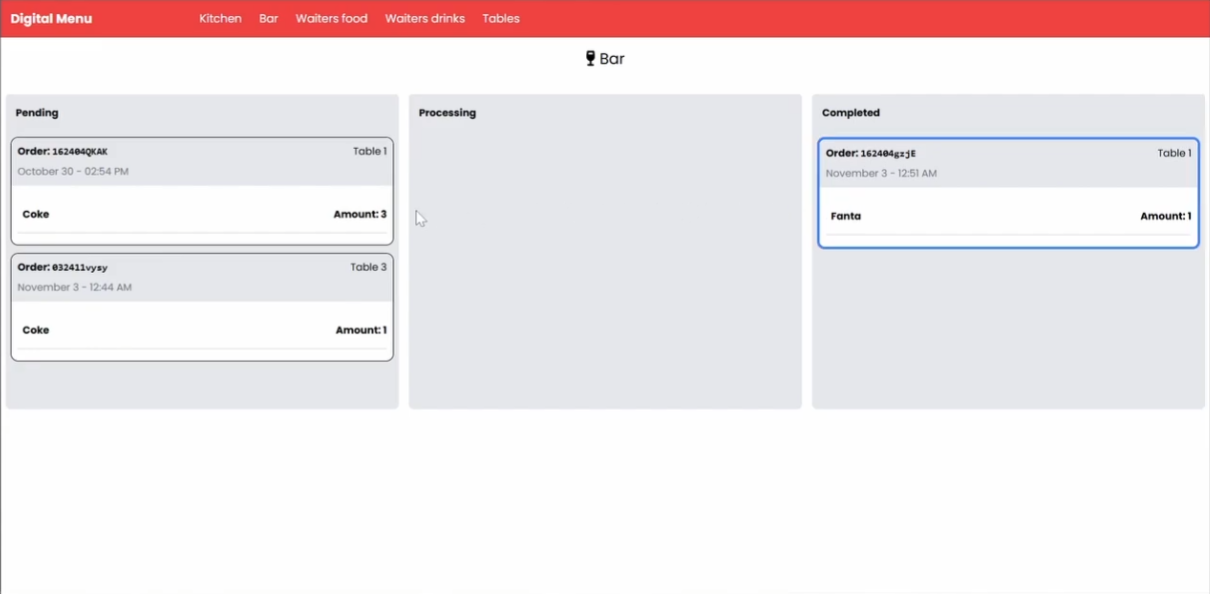This screenshot has width=1210, height=594.
Task: Click the Fanta item in completed order
Action: 845,216
